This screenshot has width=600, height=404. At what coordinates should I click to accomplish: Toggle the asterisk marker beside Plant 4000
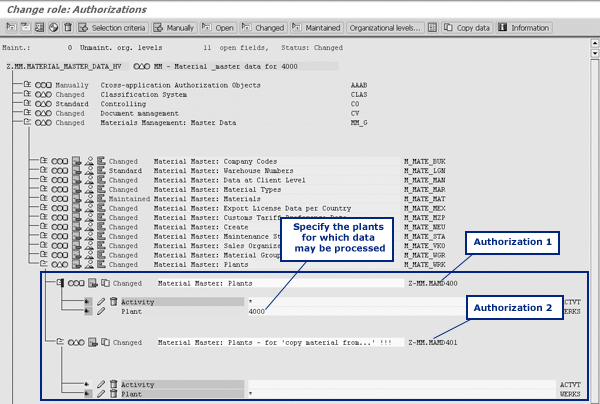tap(88, 311)
